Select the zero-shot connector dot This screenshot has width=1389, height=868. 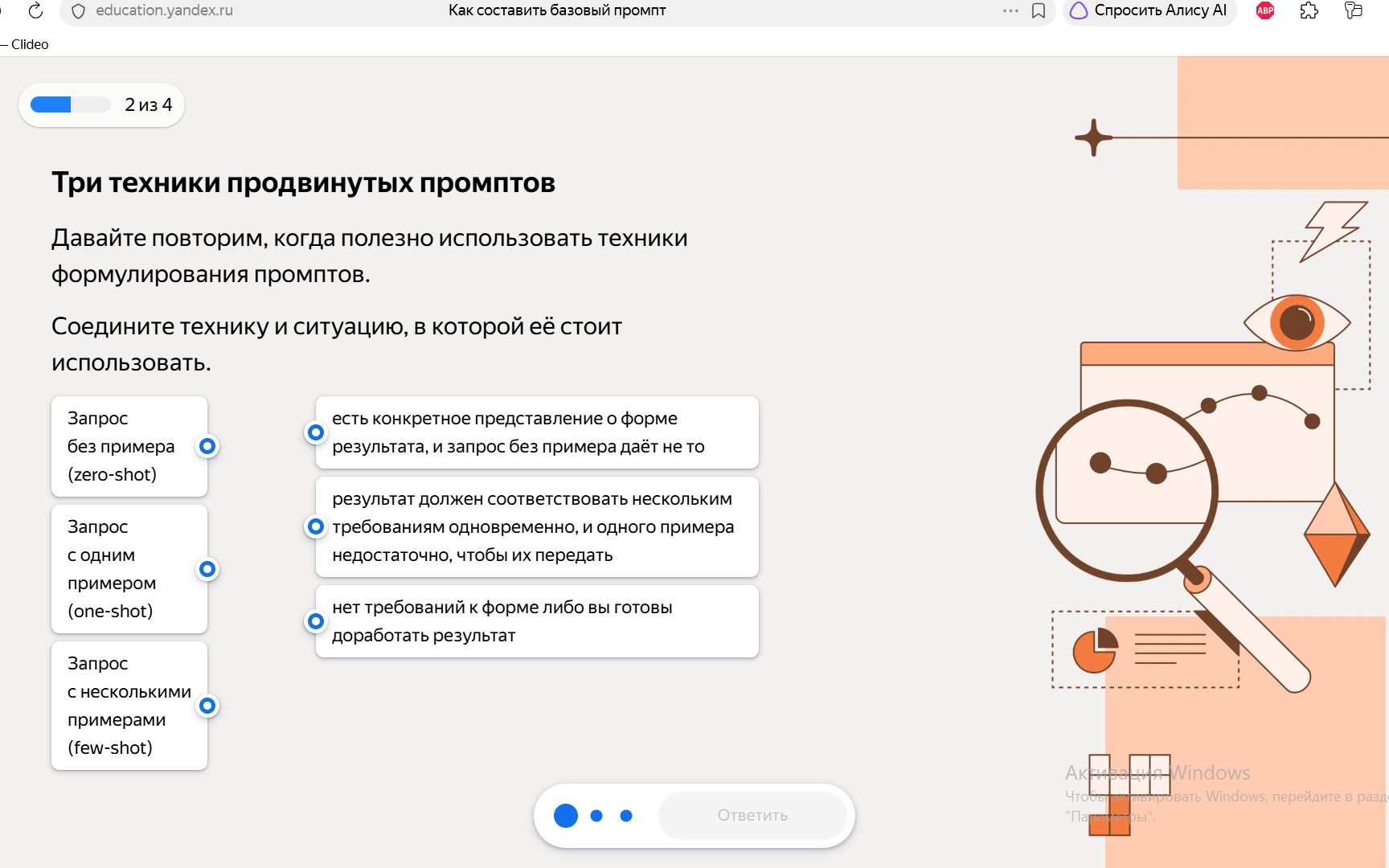(x=207, y=446)
